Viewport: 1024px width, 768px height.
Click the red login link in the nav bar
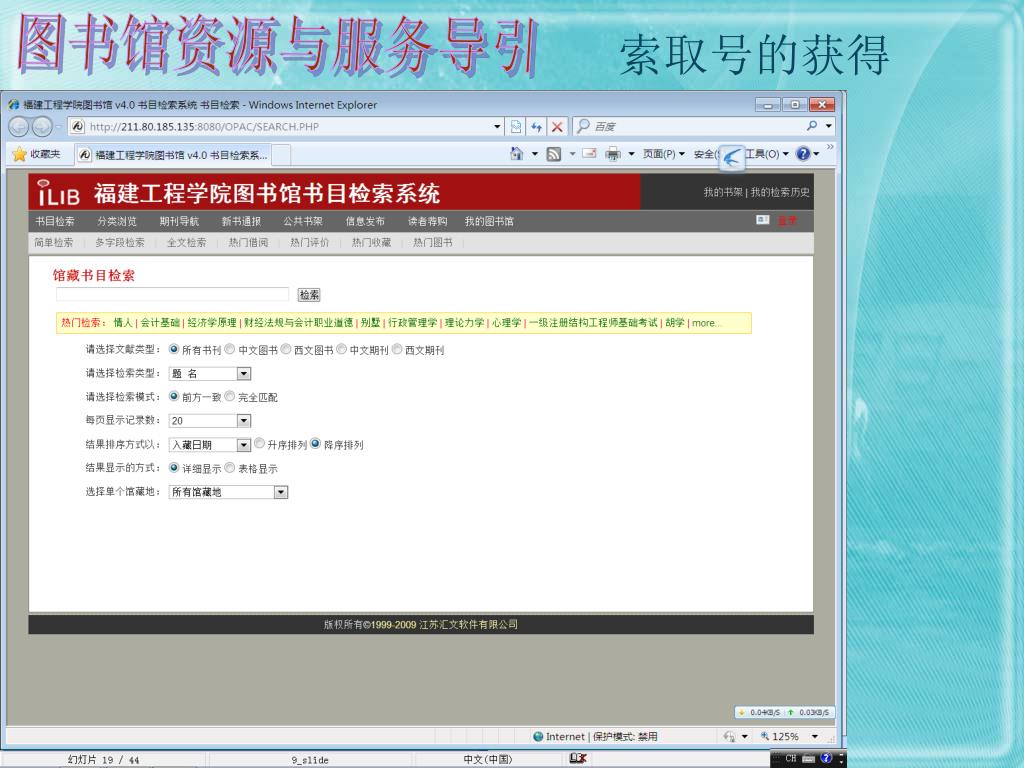(x=787, y=220)
